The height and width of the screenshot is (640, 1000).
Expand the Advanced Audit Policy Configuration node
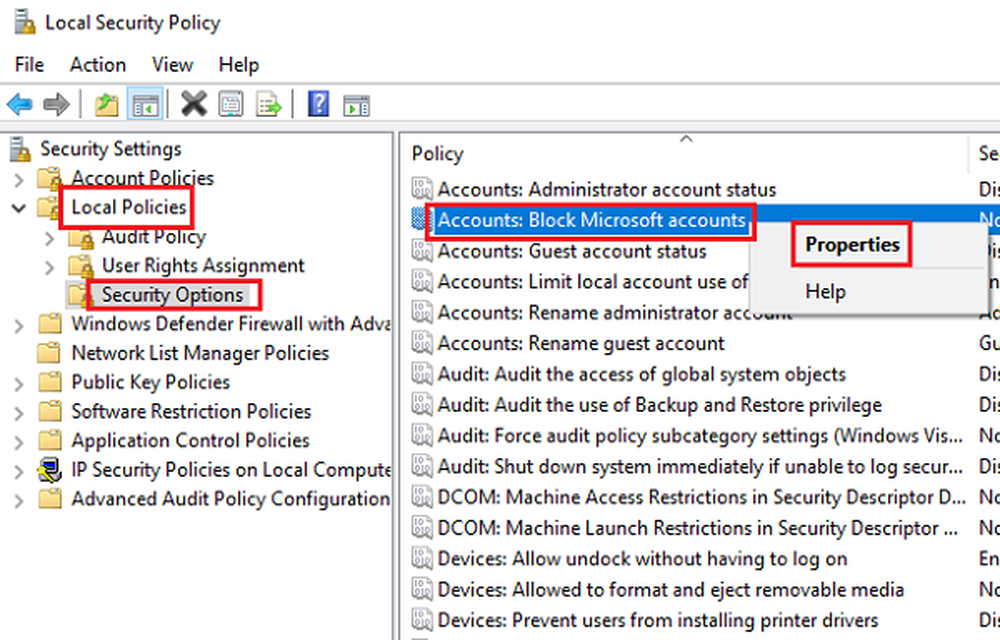point(19,500)
